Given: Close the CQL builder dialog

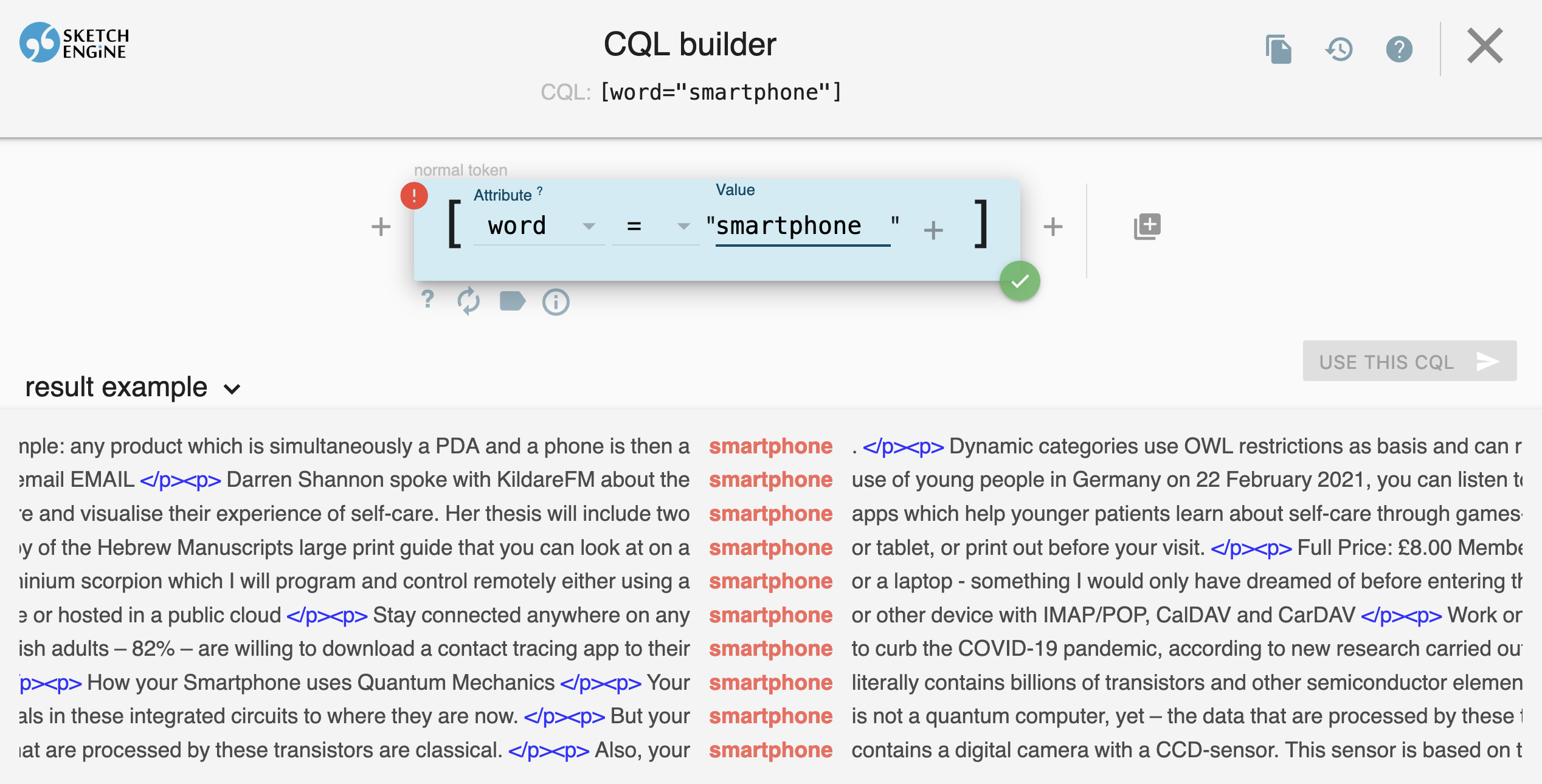Looking at the screenshot, I should point(1484,46).
